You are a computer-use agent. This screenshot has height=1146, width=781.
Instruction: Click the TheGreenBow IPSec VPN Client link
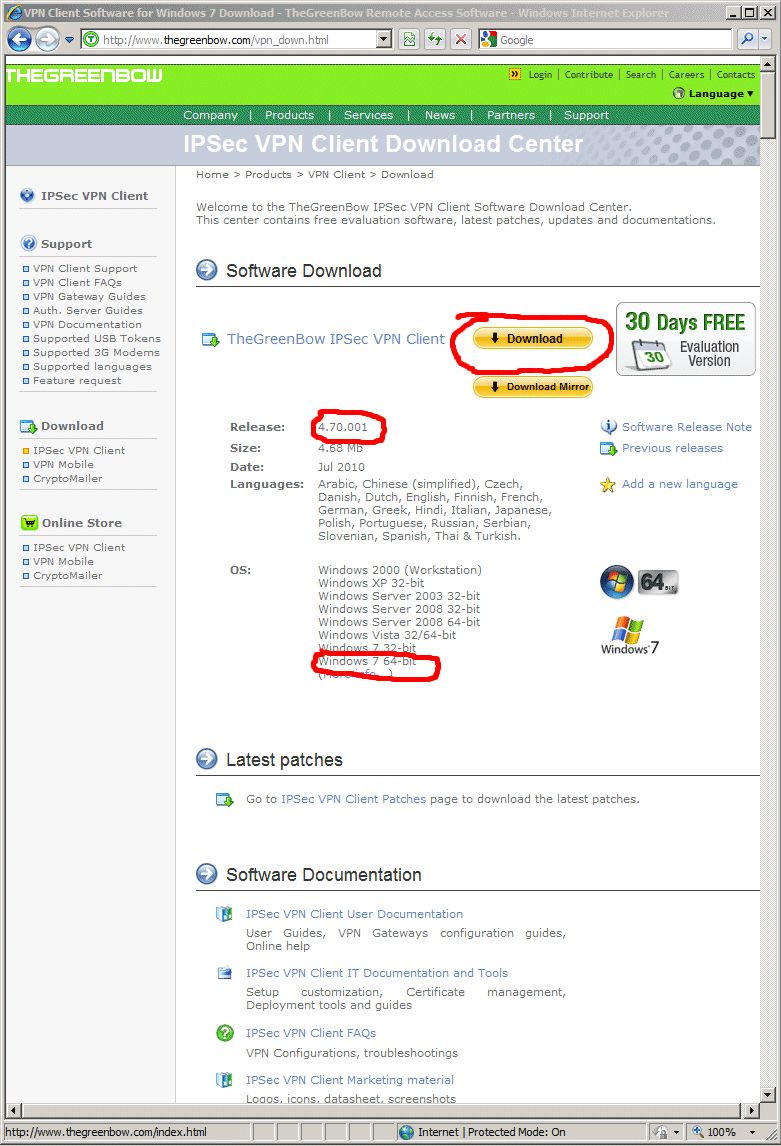click(335, 339)
